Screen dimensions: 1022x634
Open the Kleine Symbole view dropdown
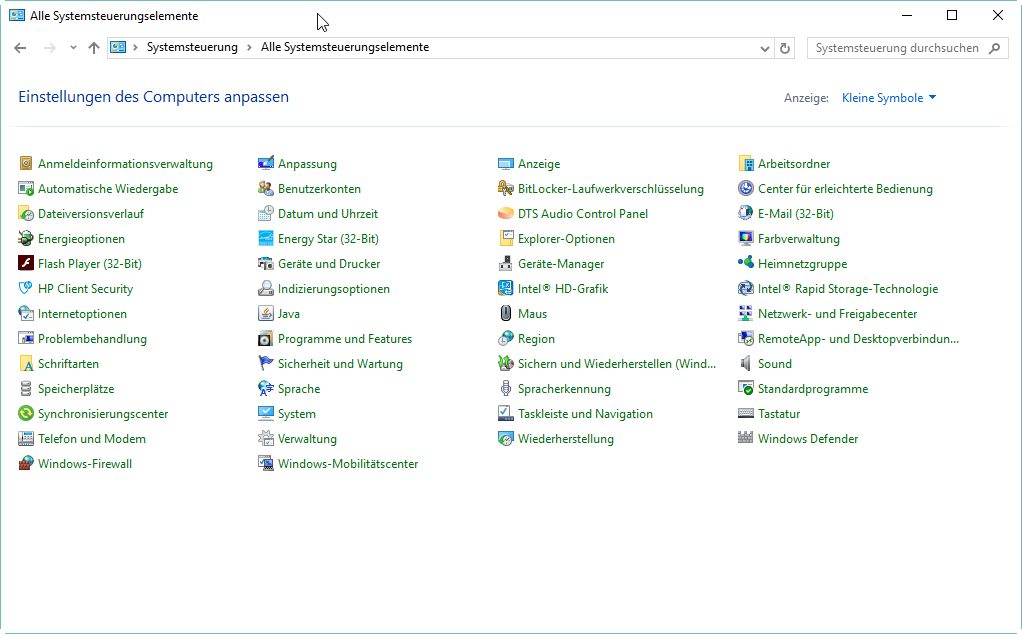tap(889, 98)
